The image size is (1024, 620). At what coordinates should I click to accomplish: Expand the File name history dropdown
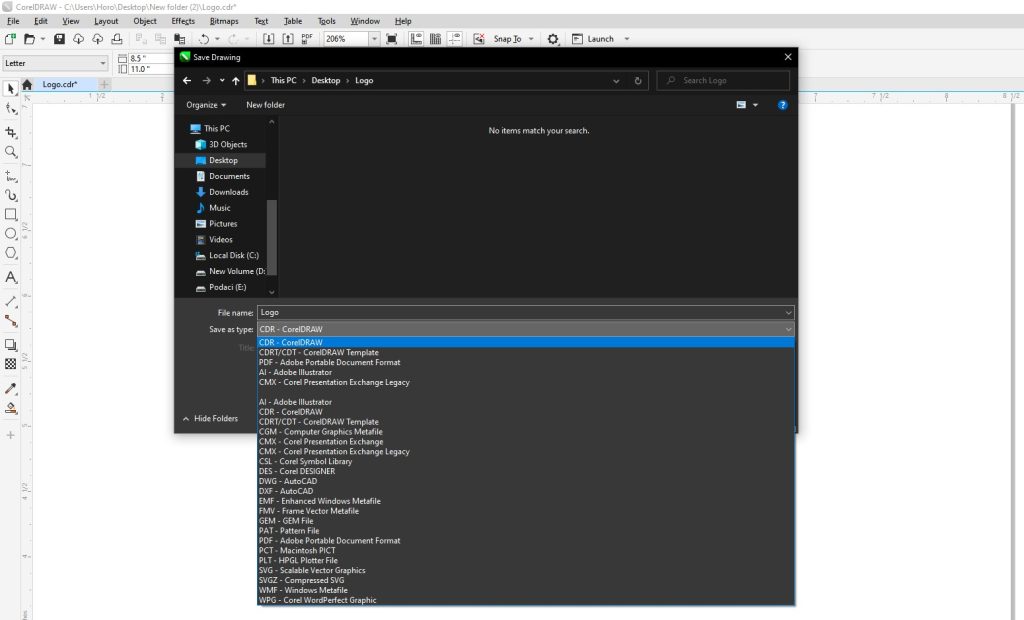(x=788, y=313)
